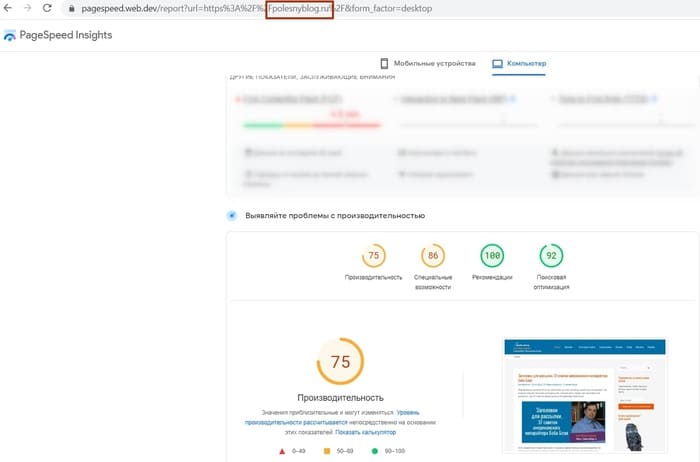Select the Компьютер tab
This screenshot has width=700, height=462.
pyautogui.click(x=519, y=64)
